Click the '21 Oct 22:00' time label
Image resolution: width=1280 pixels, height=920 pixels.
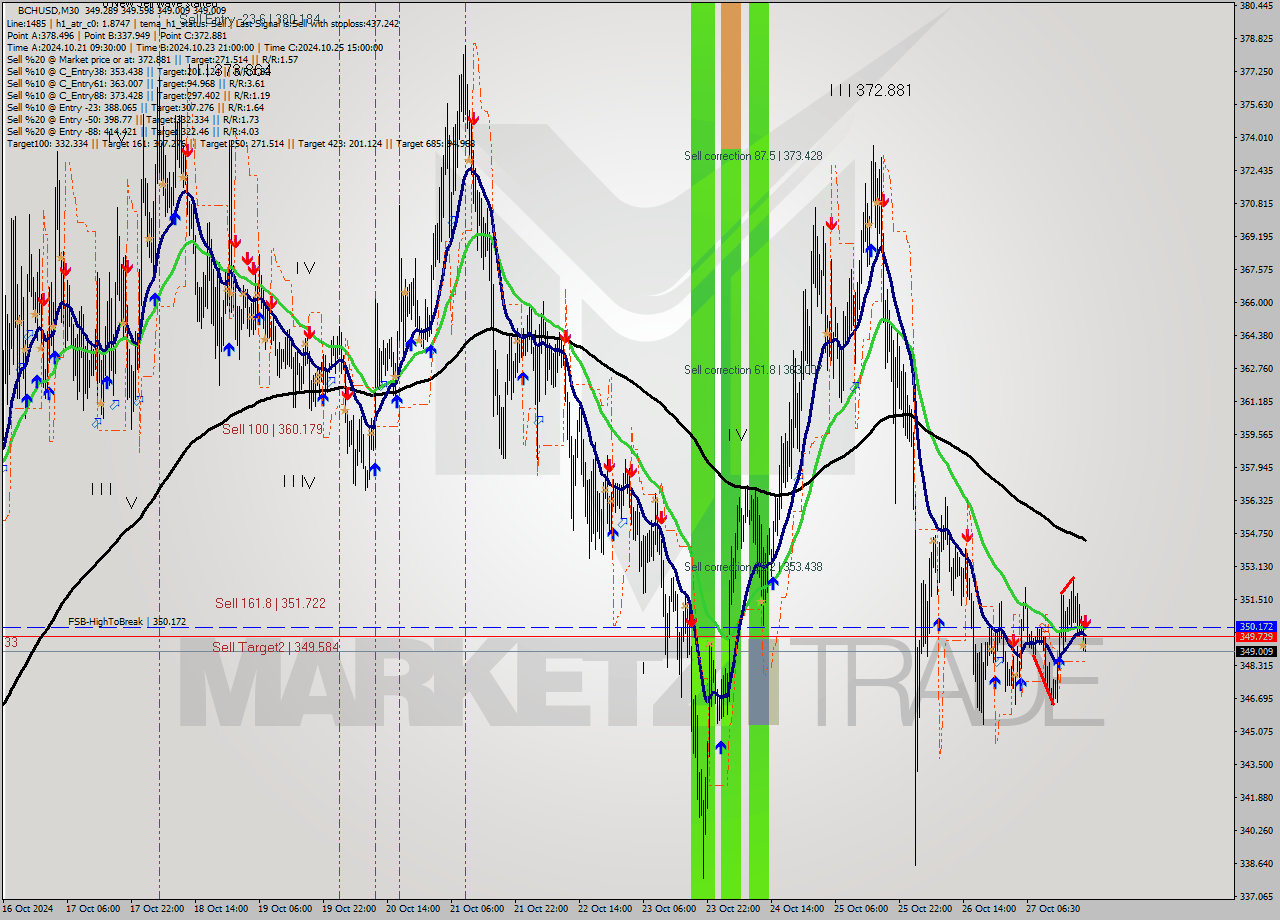pyautogui.click(x=542, y=909)
